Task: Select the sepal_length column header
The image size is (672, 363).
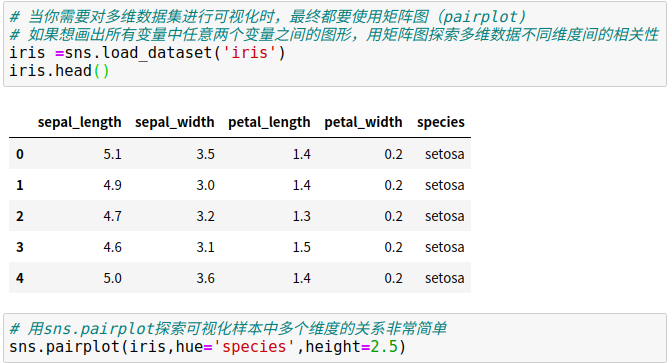Action: pyautogui.click(x=79, y=122)
